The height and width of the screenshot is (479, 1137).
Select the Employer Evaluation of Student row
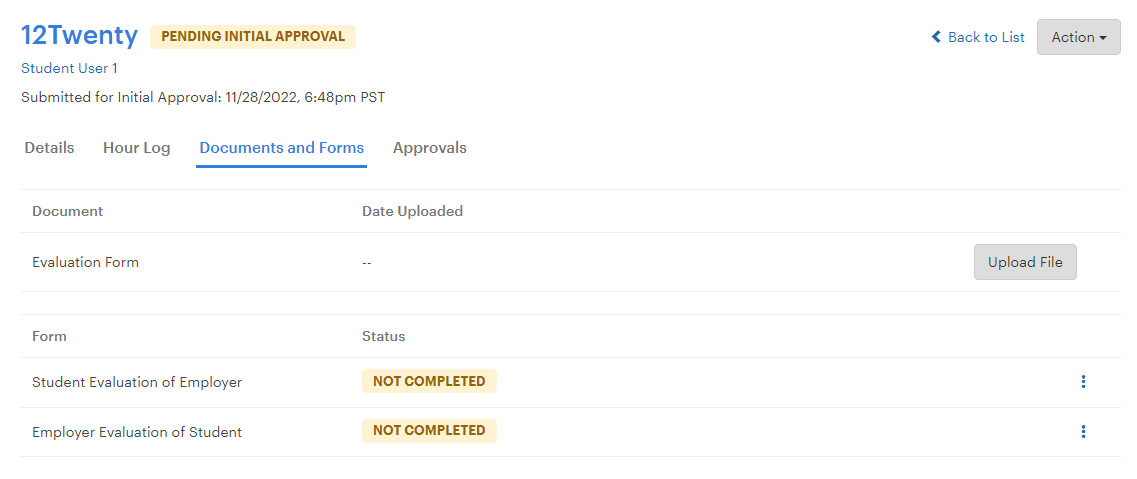pos(571,432)
